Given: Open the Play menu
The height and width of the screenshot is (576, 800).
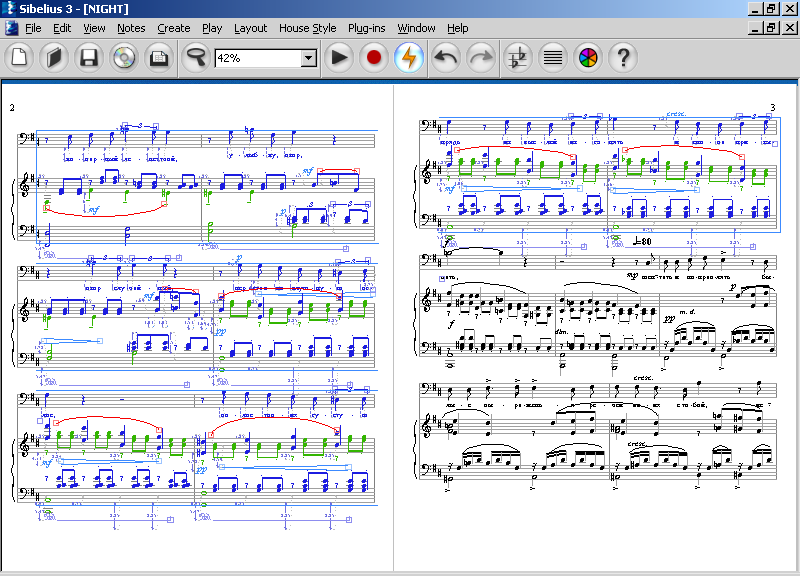Looking at the screenshot, I should (x=212, y=28).
